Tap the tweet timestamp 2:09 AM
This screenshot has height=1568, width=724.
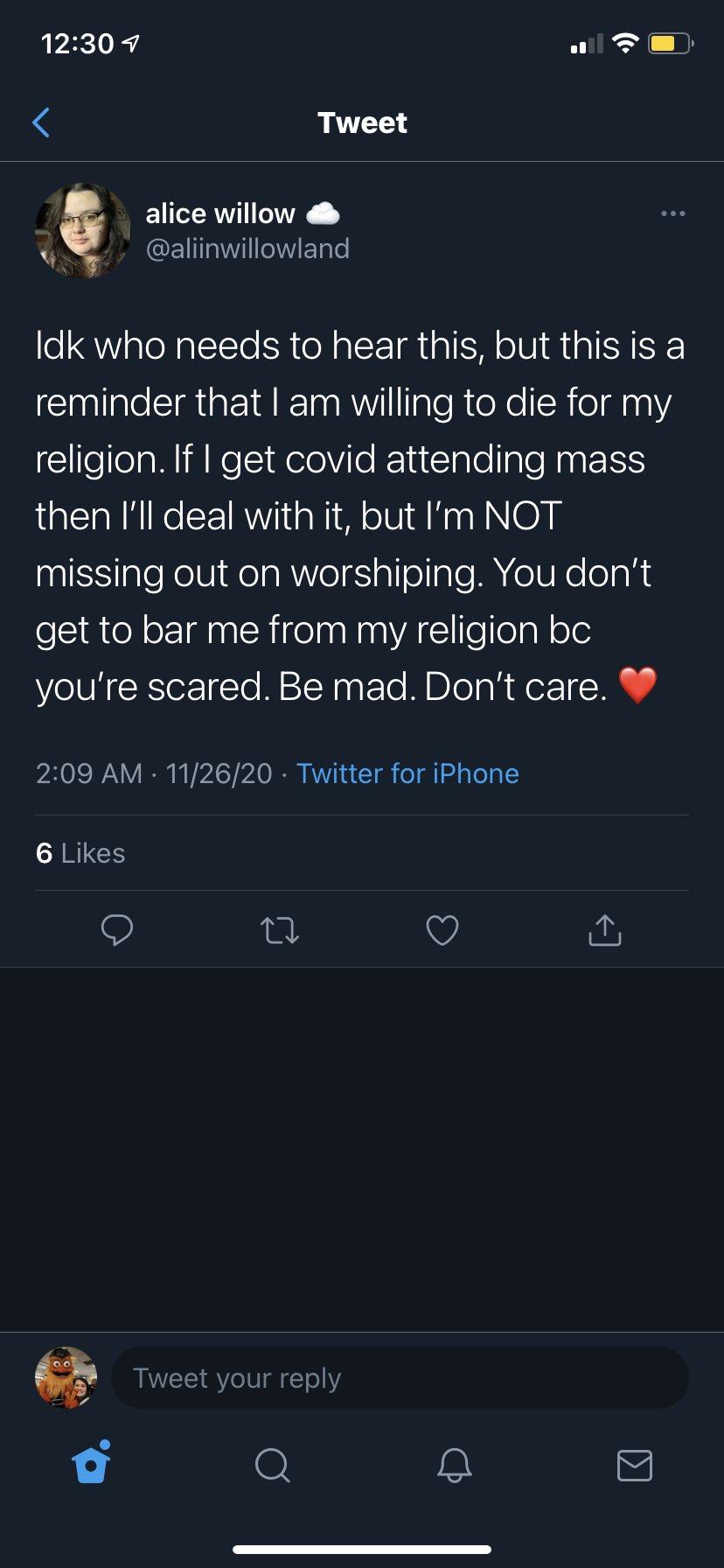[x=88, y=773]
